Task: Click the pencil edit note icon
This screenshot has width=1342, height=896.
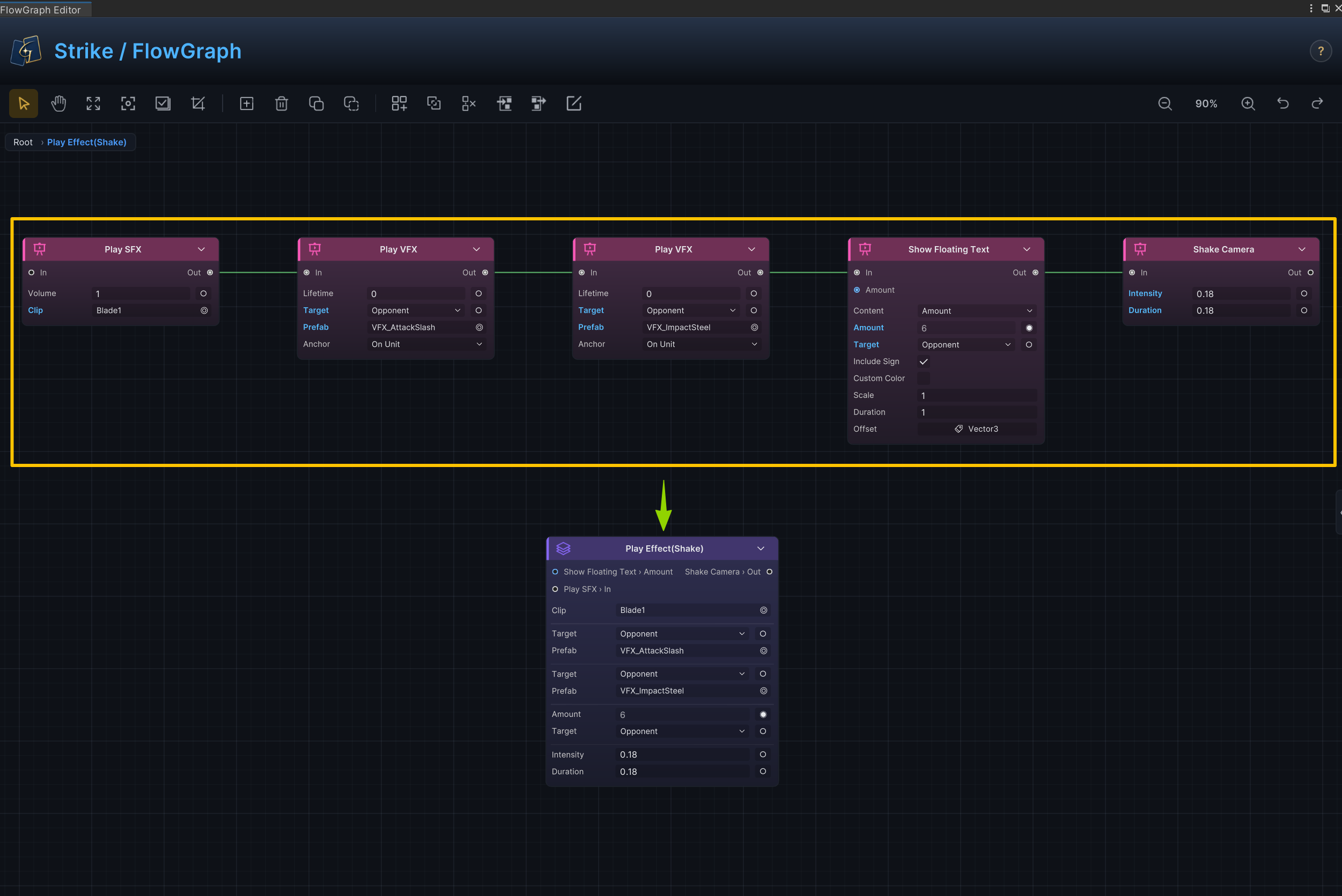Action: click(573, 103)
